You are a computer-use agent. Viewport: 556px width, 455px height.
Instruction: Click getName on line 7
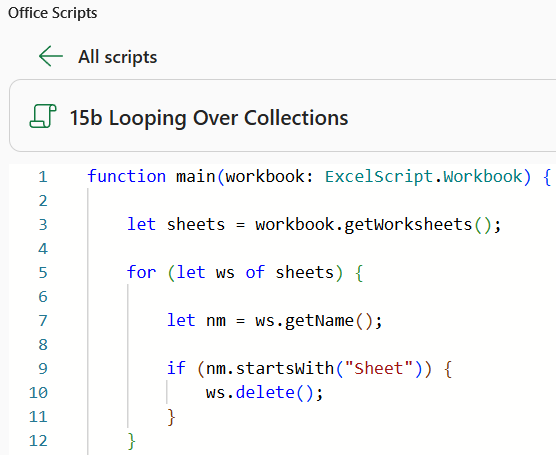coord(319,321)
